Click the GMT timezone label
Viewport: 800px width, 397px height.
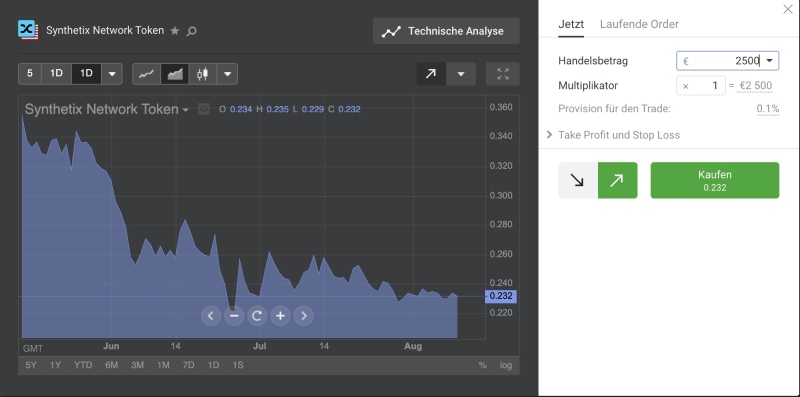(33, 348)
